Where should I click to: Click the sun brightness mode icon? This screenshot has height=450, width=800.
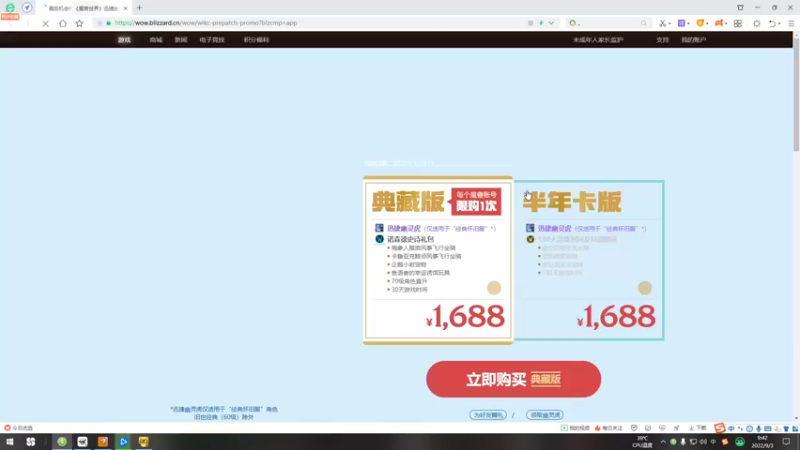(x=757, y=23)
